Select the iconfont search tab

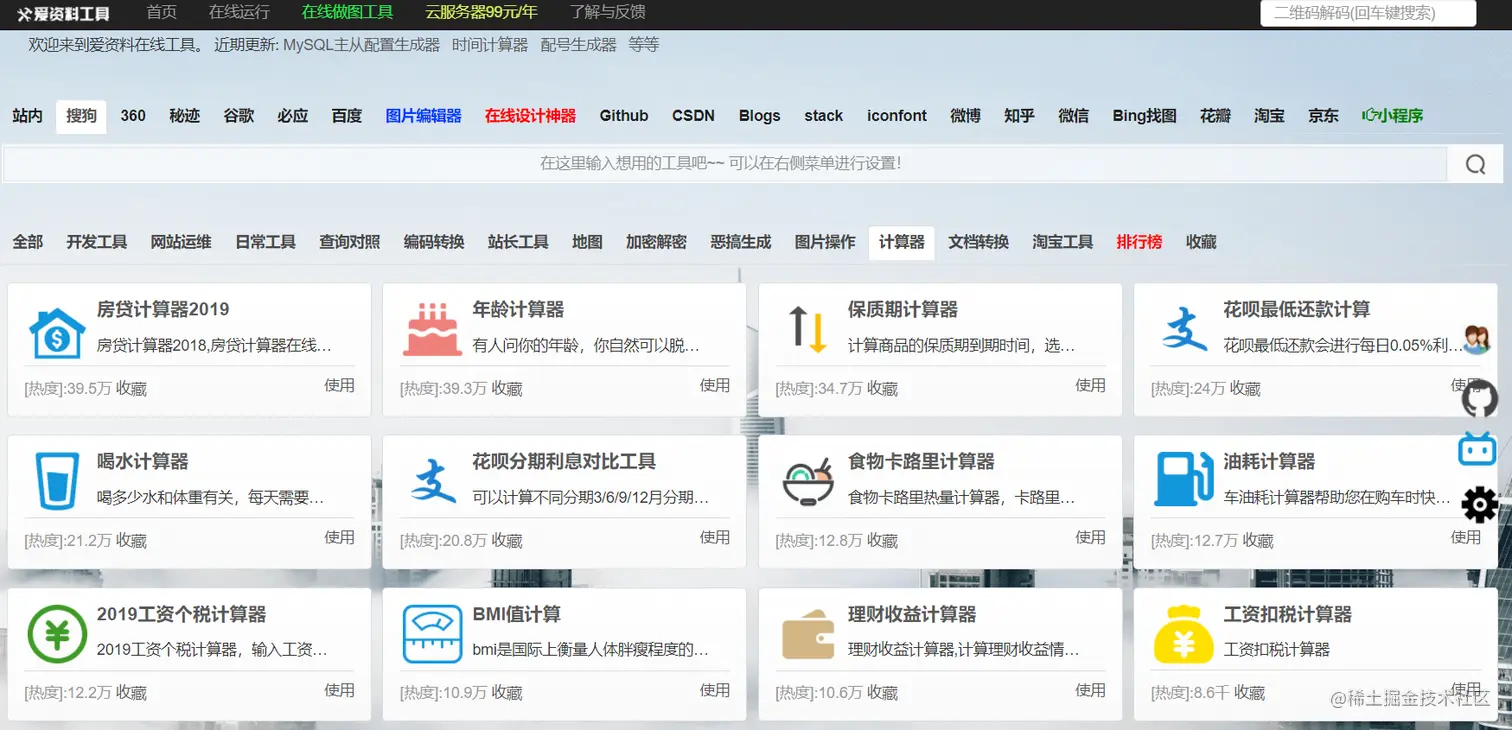tap(897, 116)
